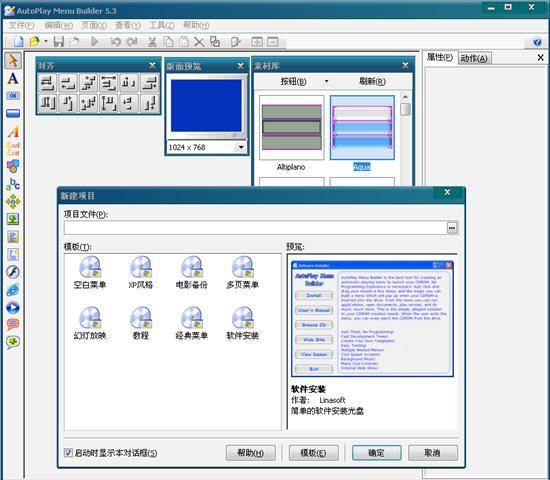Image resolution: width=550 pixels, height=480 pixels.
Task: Pick the OK button tool in palette
Action: coord(13,96)
